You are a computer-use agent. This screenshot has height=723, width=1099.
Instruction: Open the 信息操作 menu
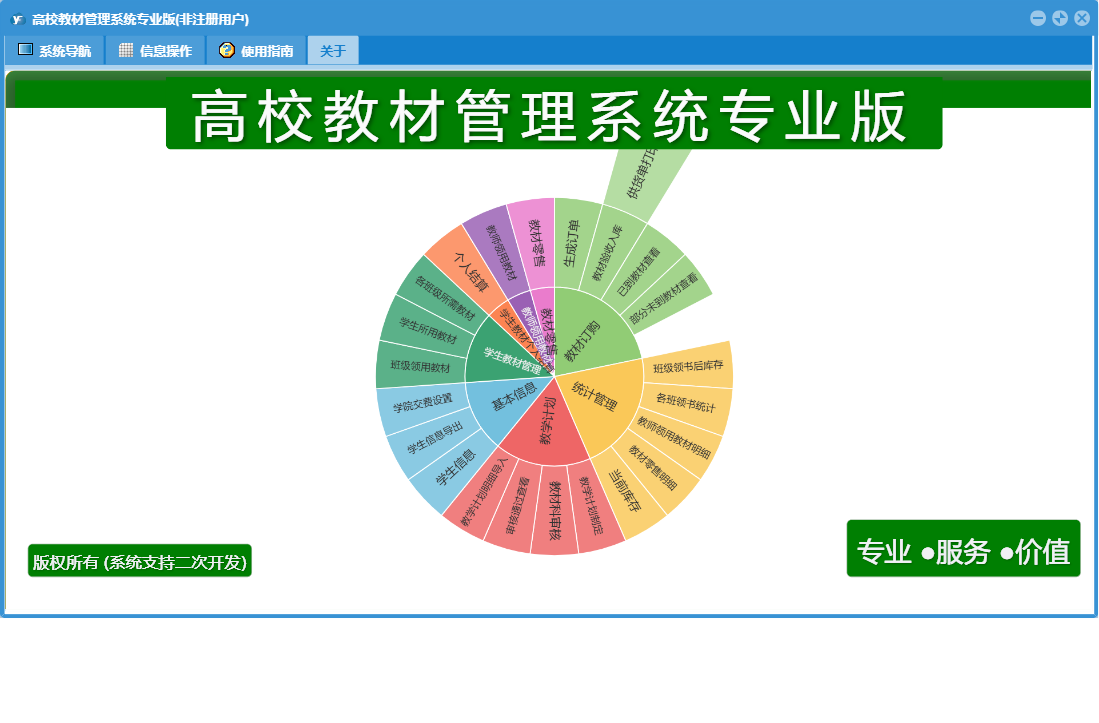tap(156, 50)
